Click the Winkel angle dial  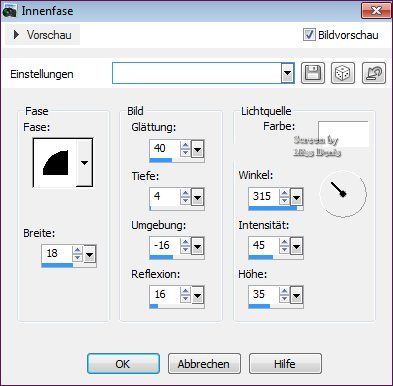click(x=343, y=194)
